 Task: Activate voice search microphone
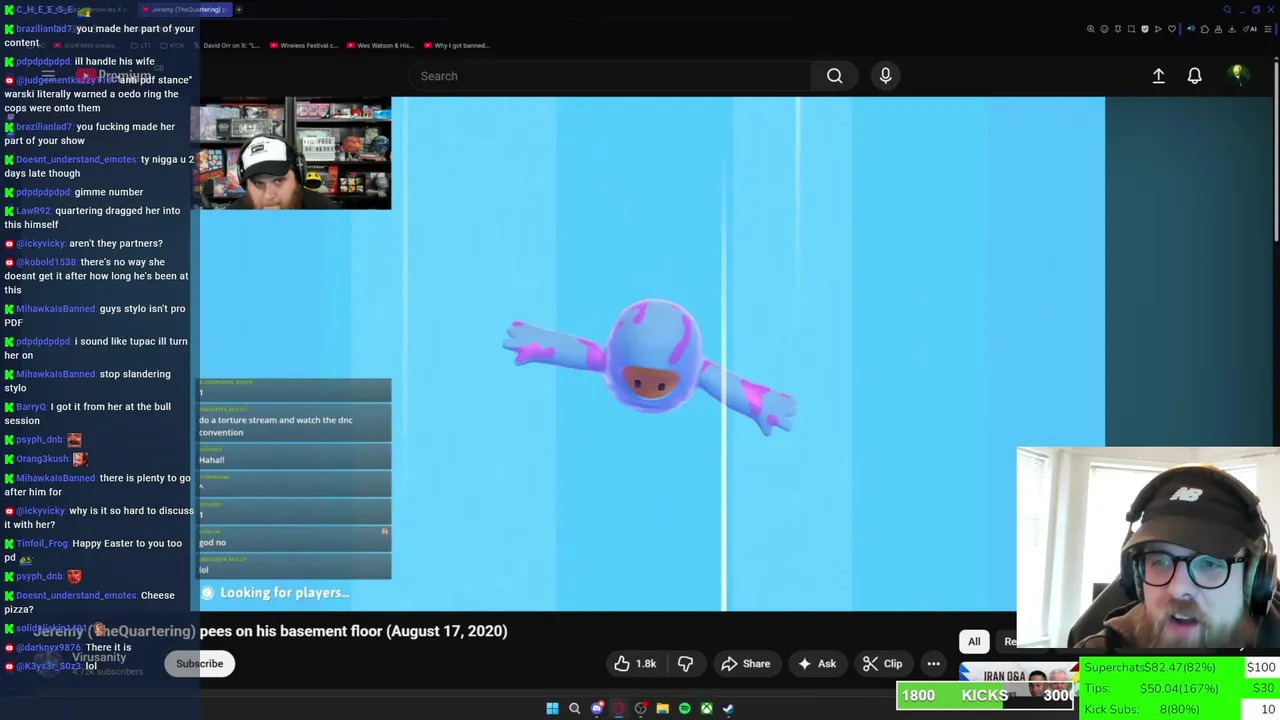click(885, 76)
